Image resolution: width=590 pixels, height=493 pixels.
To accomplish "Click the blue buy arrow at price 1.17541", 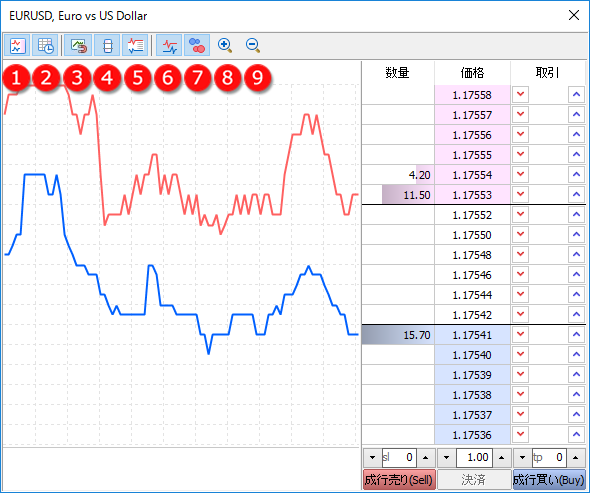I will [x=576, y=334].
